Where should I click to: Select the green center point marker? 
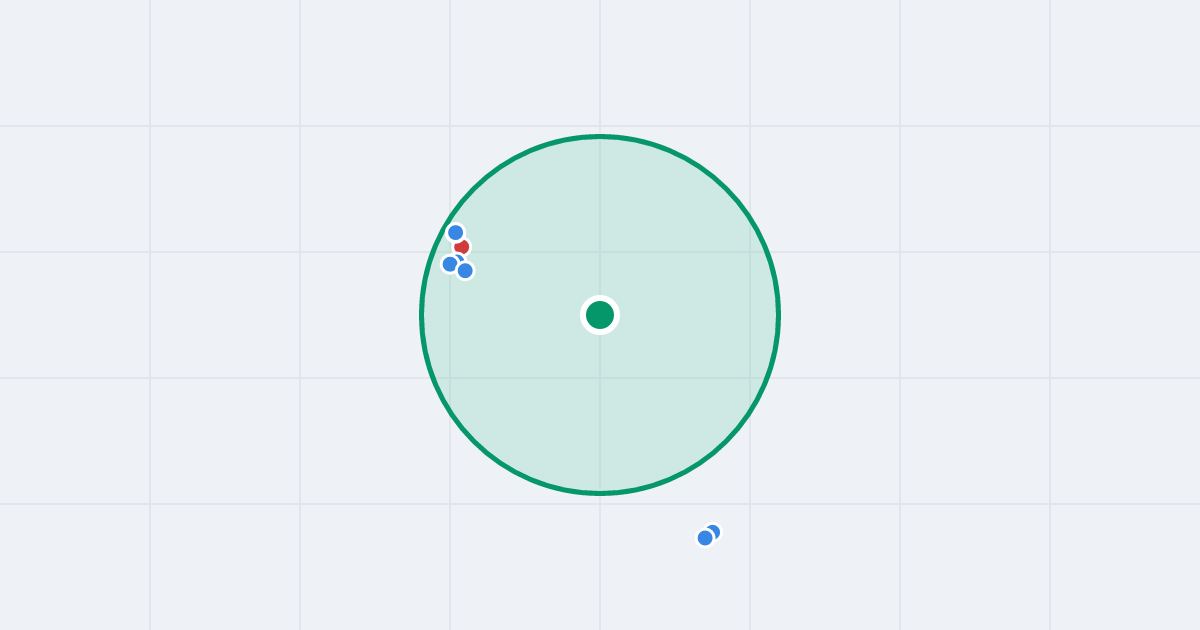600,315
